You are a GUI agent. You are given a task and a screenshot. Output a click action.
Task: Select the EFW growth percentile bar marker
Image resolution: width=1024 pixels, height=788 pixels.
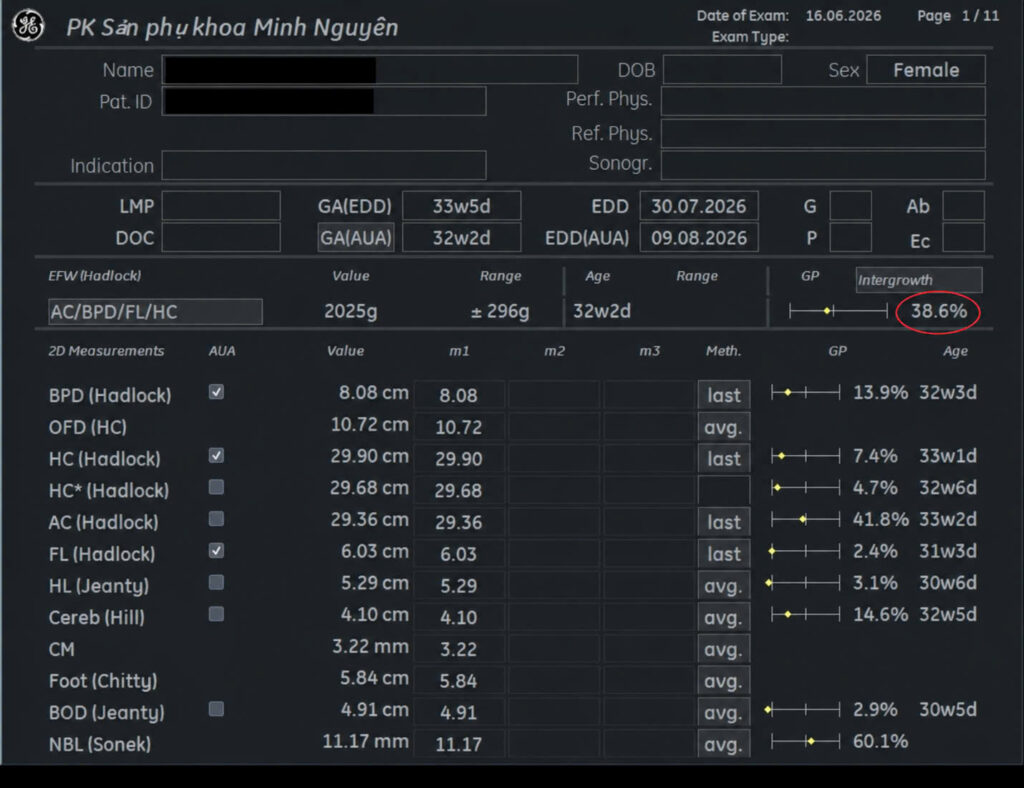[x=827, y=311]
